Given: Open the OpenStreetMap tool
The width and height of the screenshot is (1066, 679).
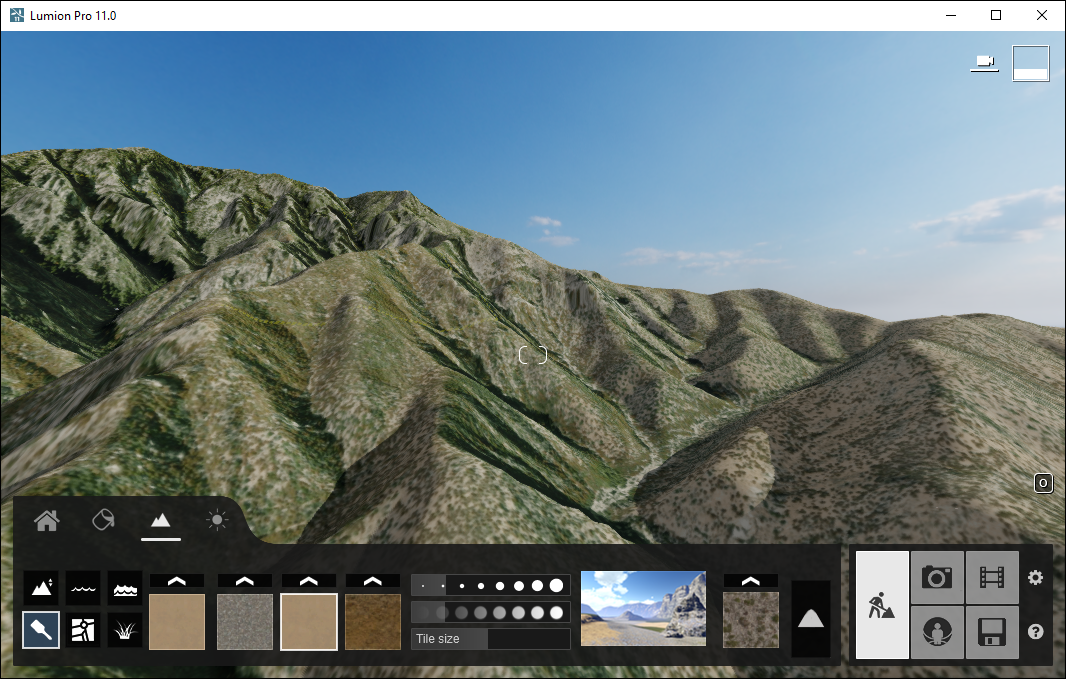Looking at the screenshot, I should point(83,629).
